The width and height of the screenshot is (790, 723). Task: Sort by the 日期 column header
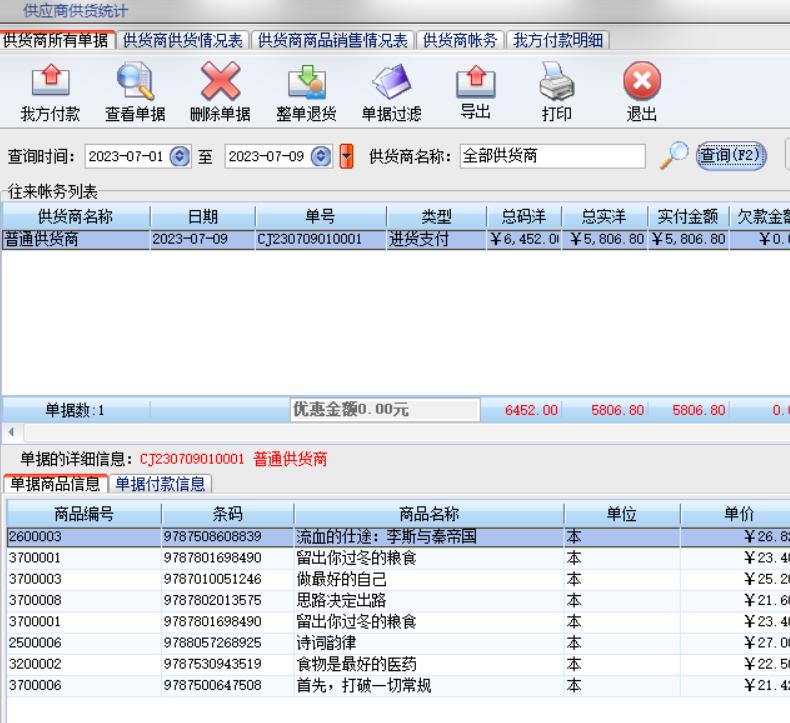coord(203,217)
